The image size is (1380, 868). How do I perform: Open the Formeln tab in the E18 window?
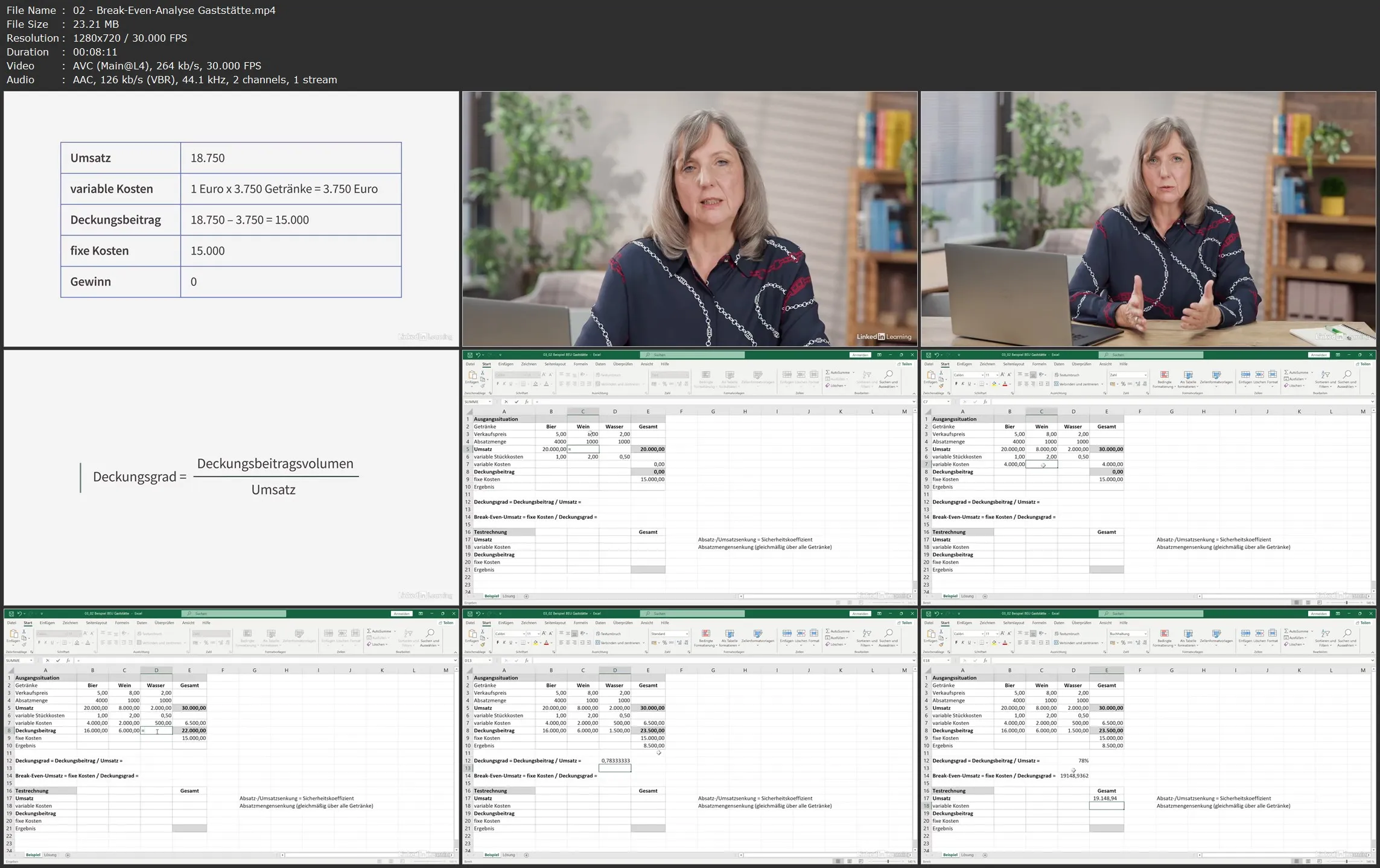click(1039, 622)
